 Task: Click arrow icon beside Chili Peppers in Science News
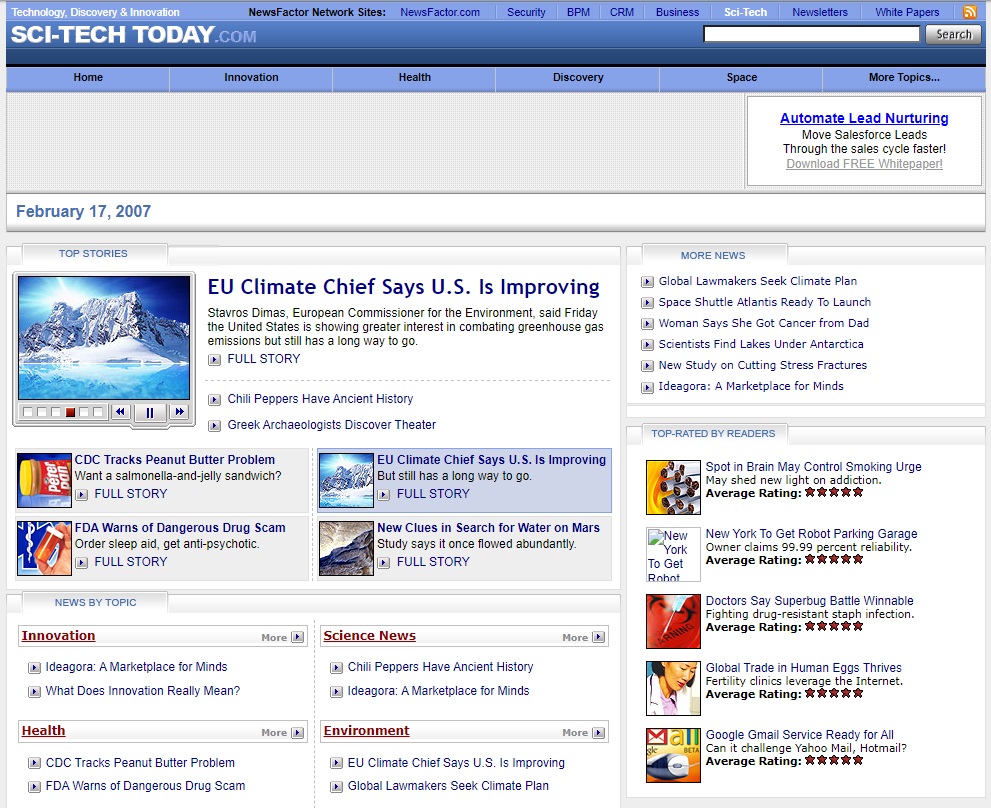pos(336,668)
